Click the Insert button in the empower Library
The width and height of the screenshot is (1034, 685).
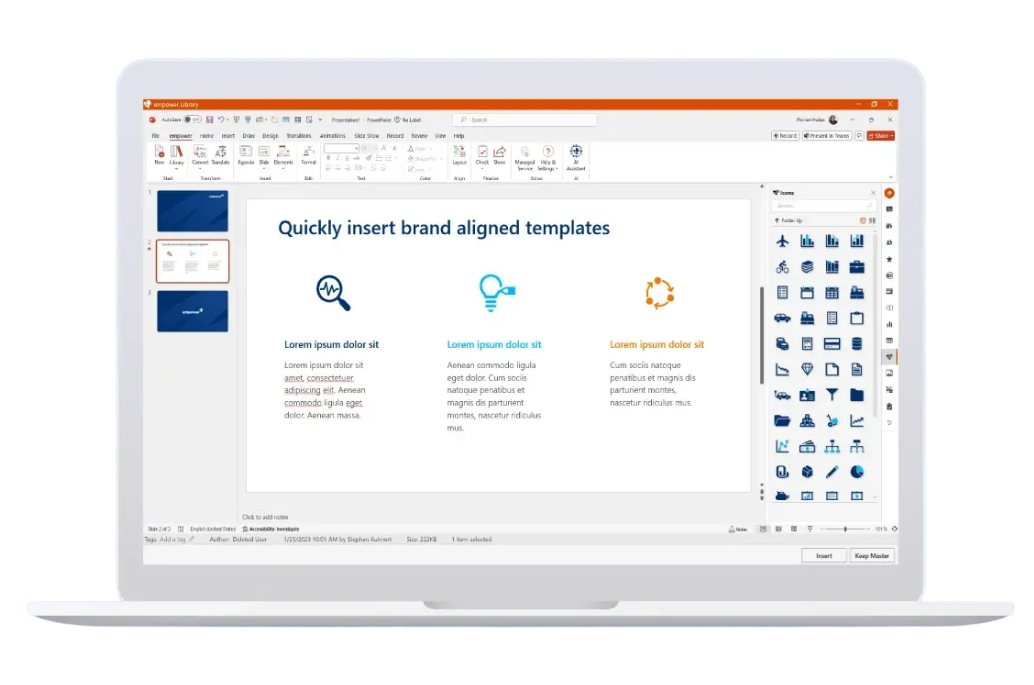(824, 556)
